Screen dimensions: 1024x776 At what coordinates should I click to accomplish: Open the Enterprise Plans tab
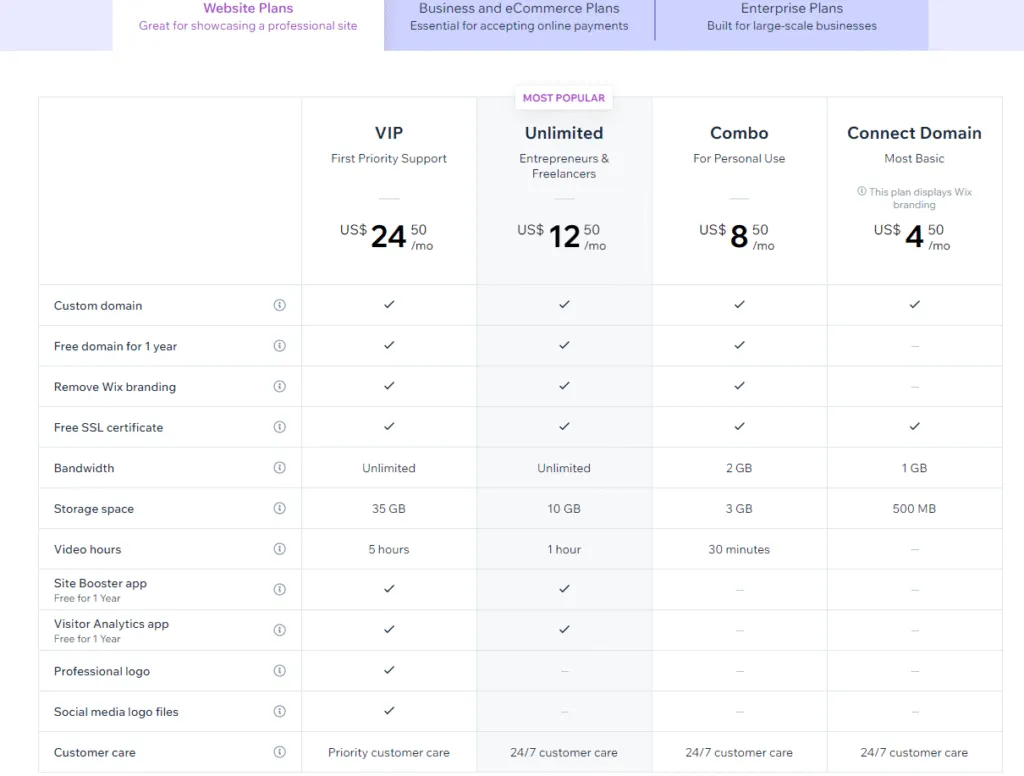[791, 15]
